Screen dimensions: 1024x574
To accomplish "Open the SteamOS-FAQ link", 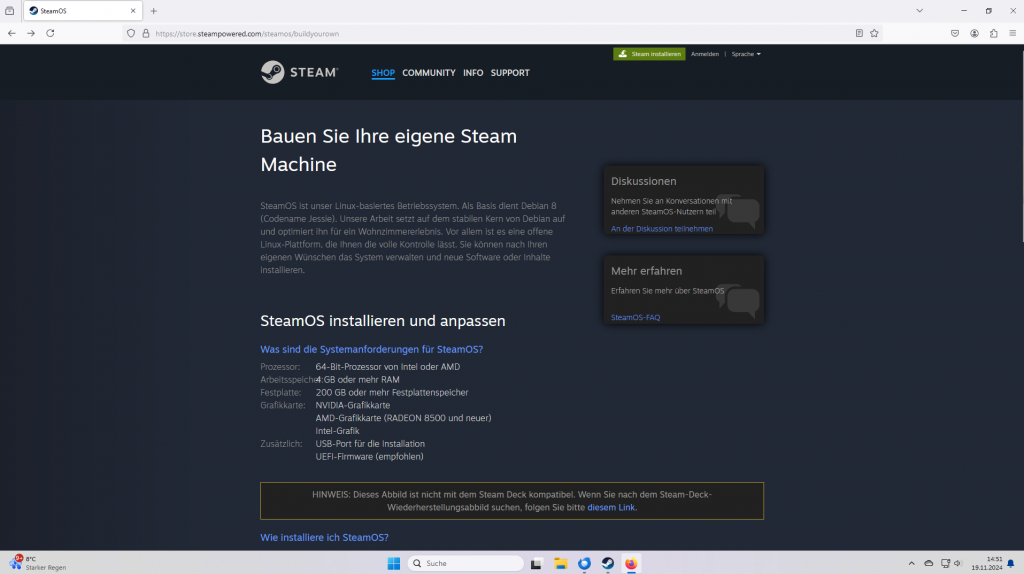I will tap(635, 317).
